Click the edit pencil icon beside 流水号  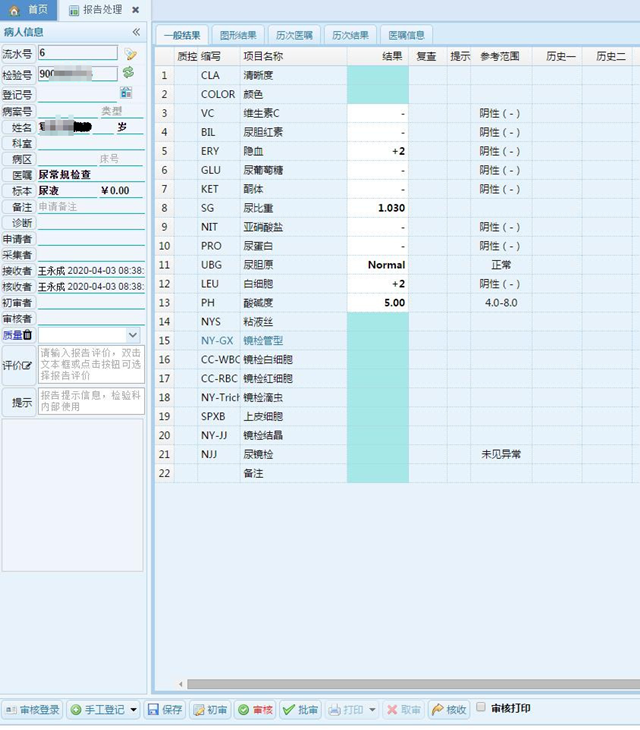(130, 53)
